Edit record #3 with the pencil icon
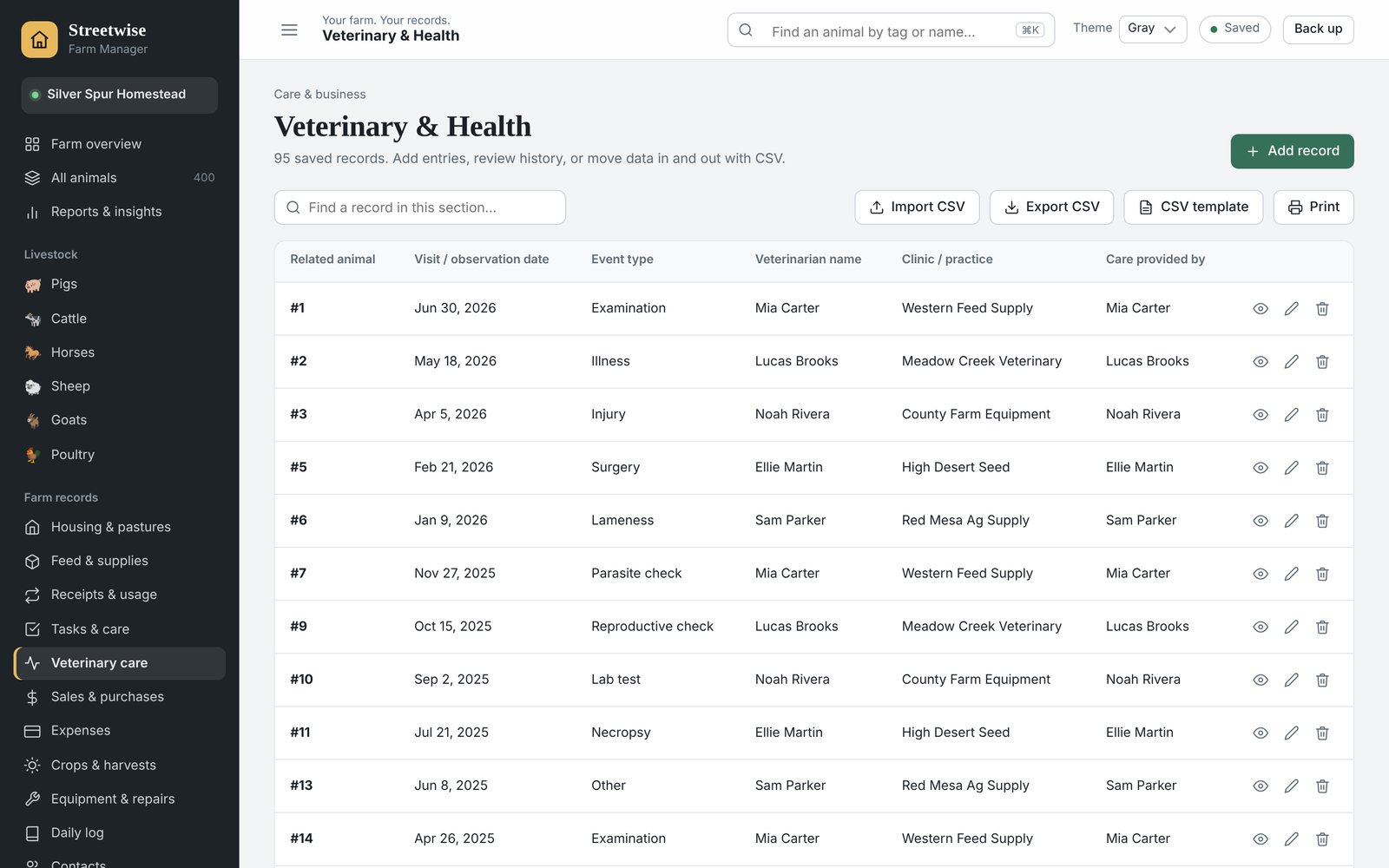1389x868 pixels. point(1292,414)
